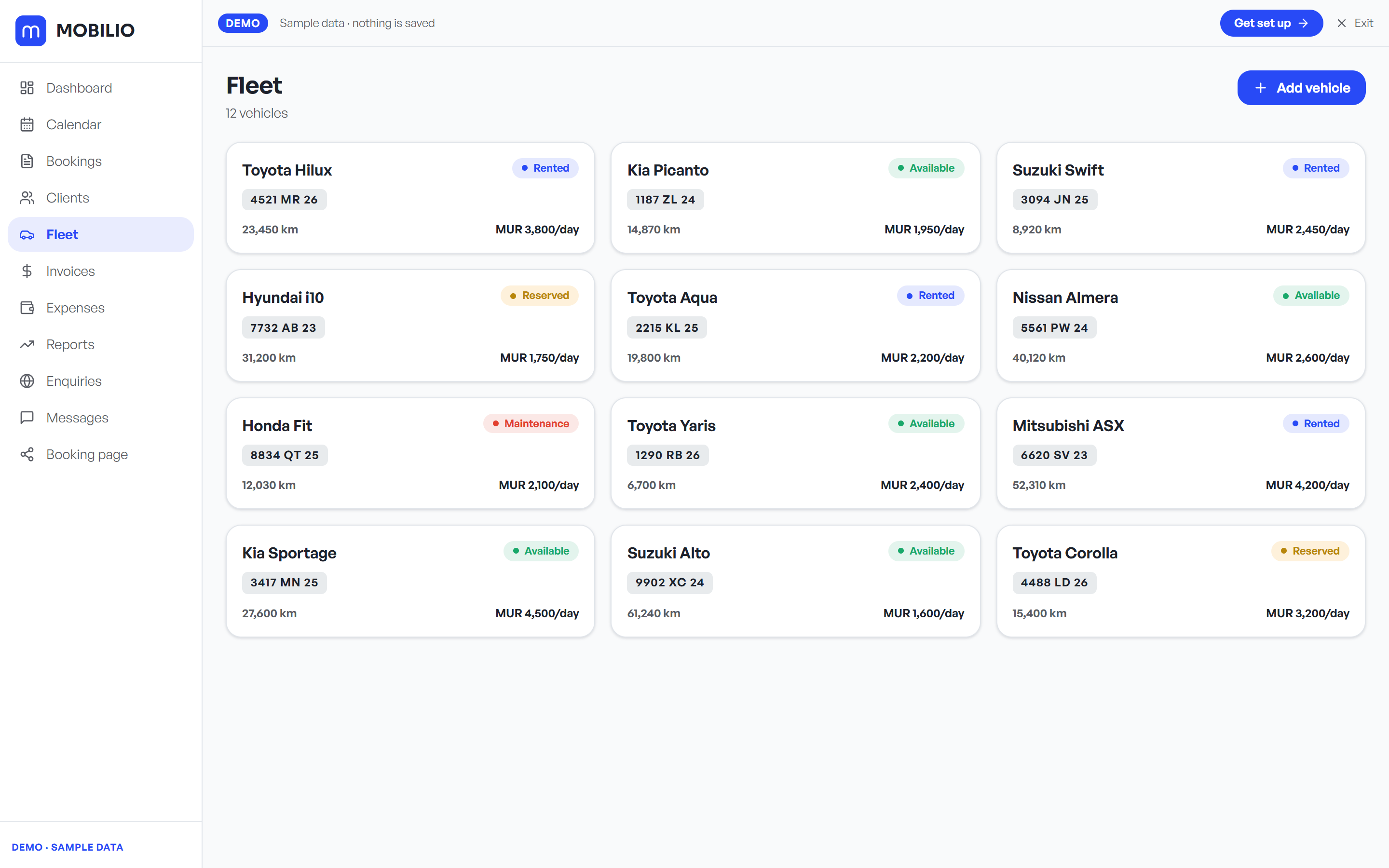Open the Suzuki Swift vehicle card

click(1181, 198)
